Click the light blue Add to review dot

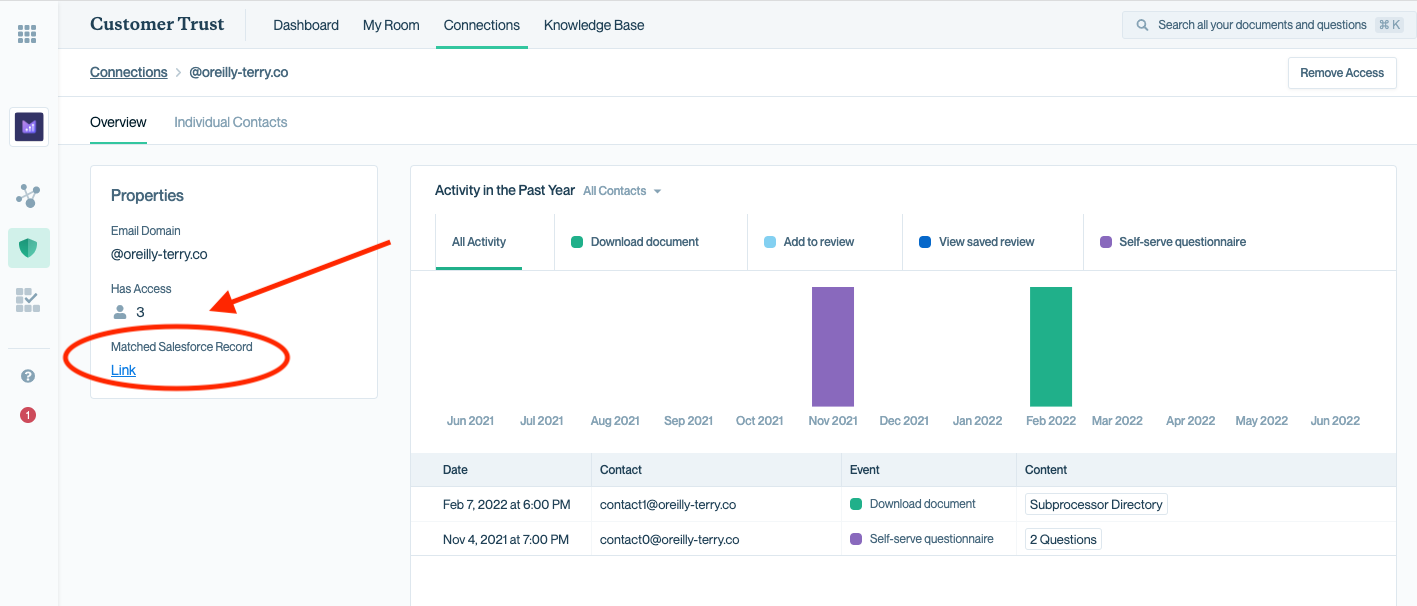[x=770, y=242]
